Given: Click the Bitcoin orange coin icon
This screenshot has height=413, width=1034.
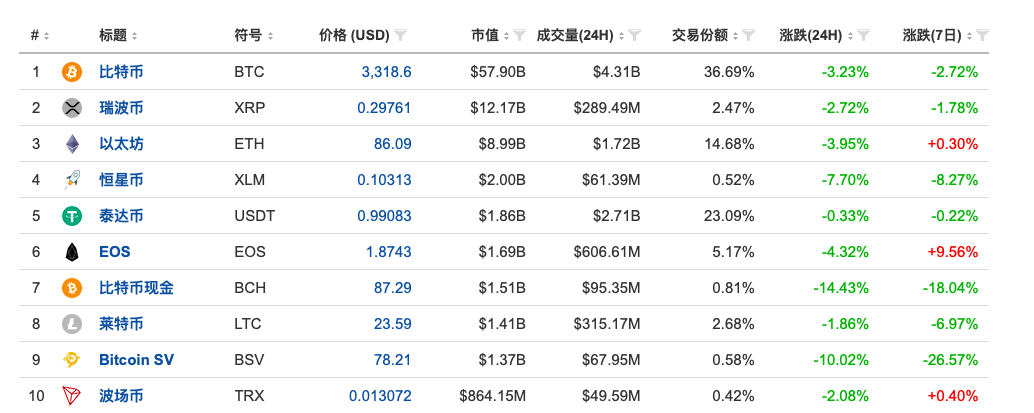Looking at the screenshot, I should coord(72,72).
